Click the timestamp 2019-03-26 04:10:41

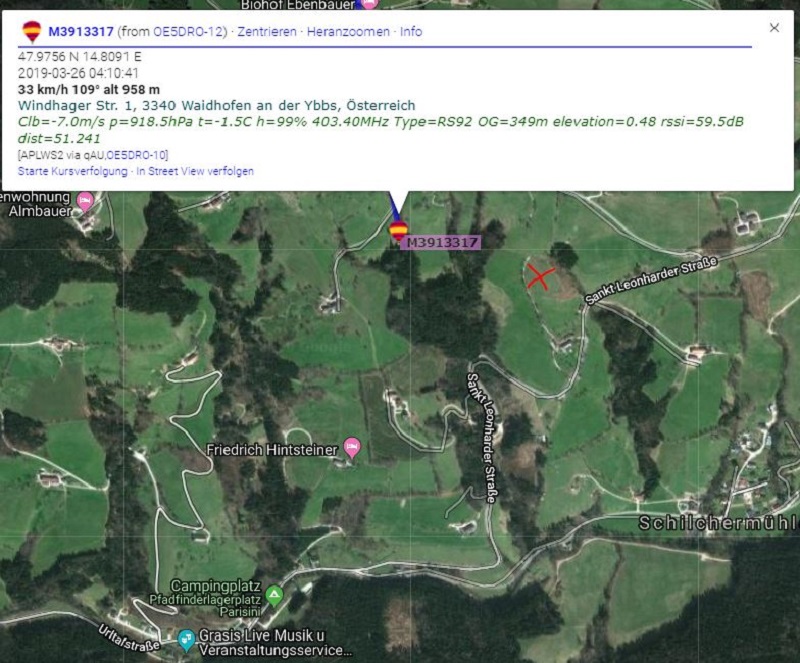tap(78, 73)
